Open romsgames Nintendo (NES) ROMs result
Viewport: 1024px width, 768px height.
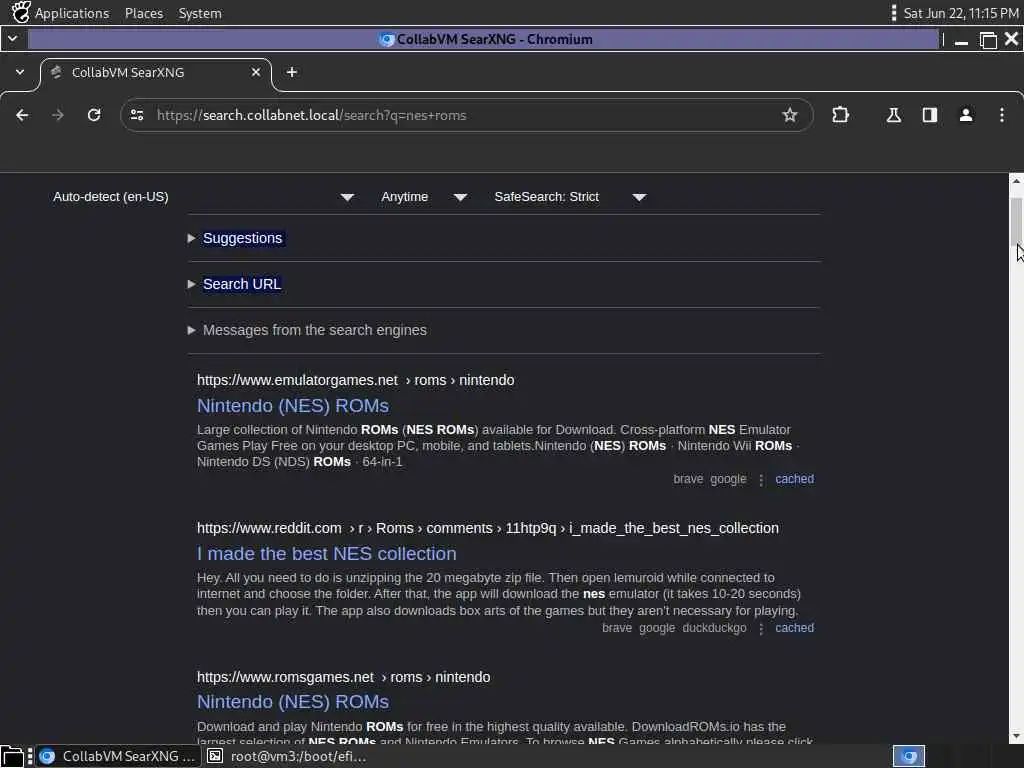[x=293, y=702]
